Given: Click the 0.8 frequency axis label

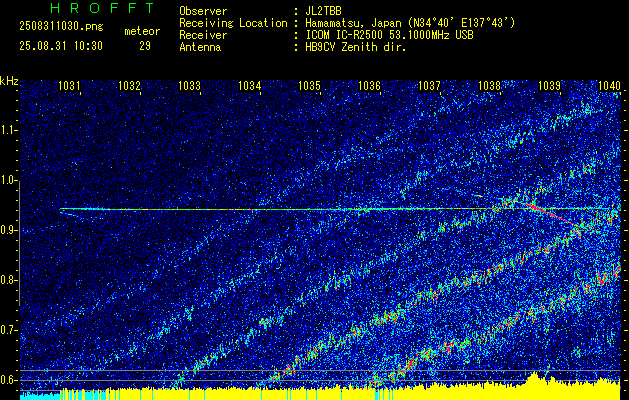Looking at the screenshot, I should coord(8,280).
